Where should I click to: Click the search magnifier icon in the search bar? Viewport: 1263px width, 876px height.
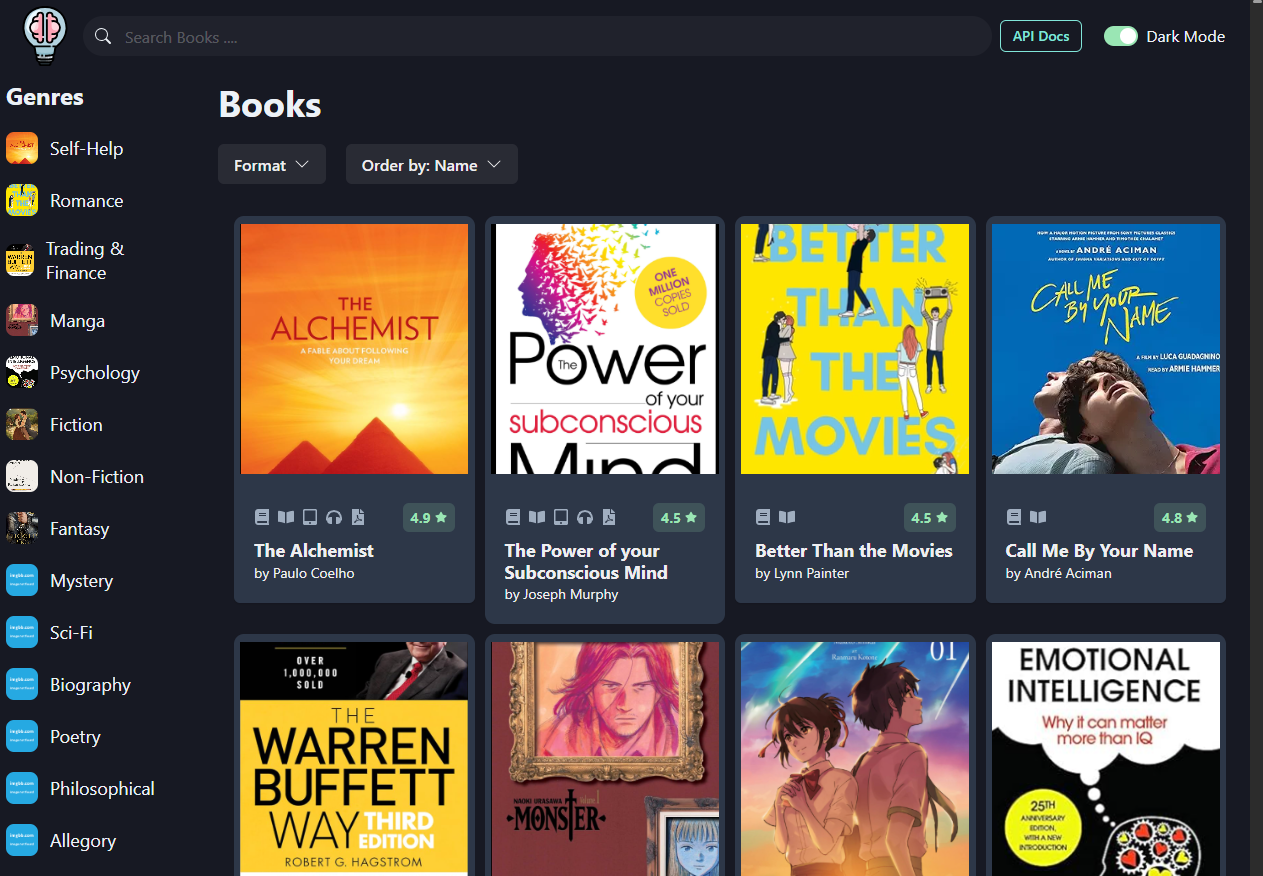[103, 36]
